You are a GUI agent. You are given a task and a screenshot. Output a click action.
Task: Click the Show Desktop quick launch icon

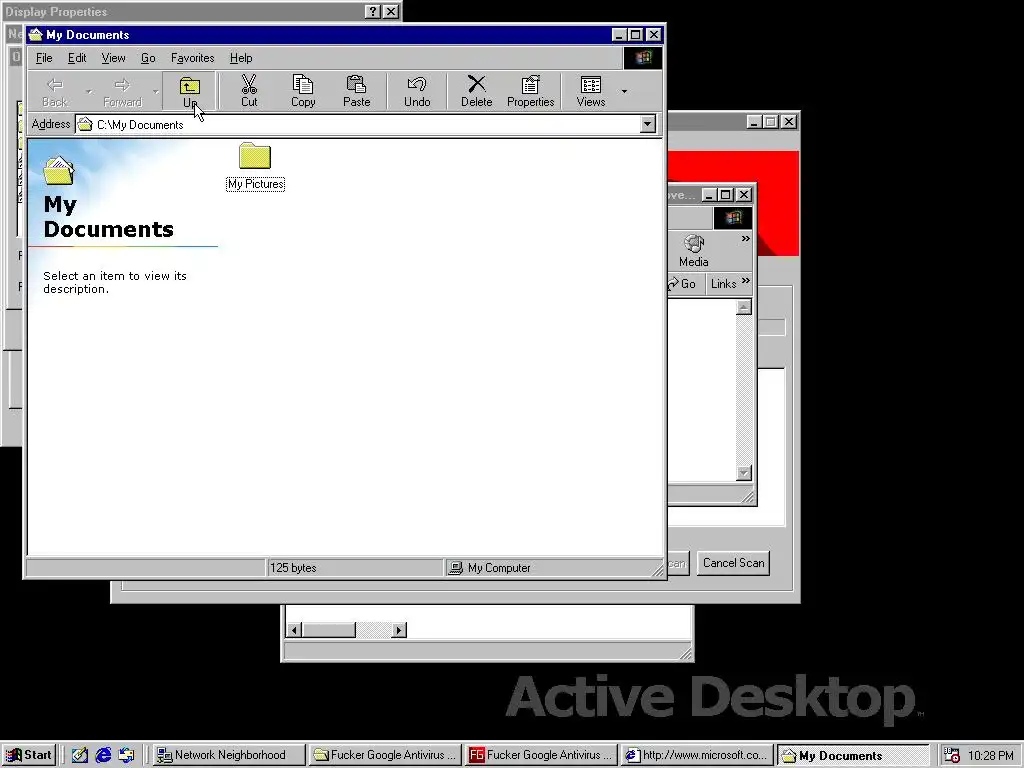tap(80, 755)
